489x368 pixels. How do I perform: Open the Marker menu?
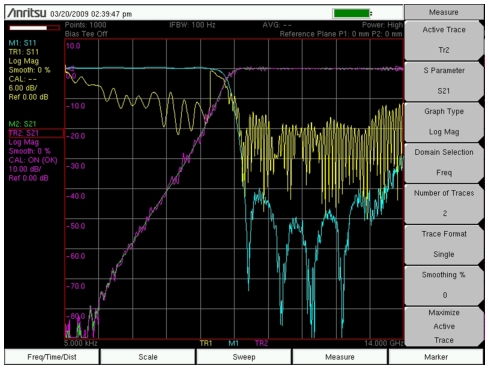click(436, 357)
